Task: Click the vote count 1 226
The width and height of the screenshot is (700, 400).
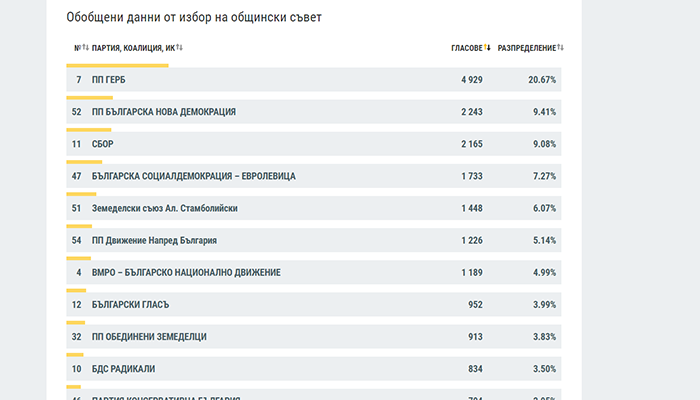Action: pos(472,241)
